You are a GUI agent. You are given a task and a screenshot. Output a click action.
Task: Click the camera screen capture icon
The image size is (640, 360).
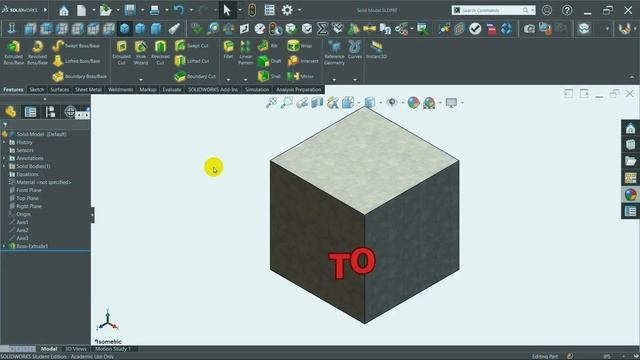click(x=529, y=29)
